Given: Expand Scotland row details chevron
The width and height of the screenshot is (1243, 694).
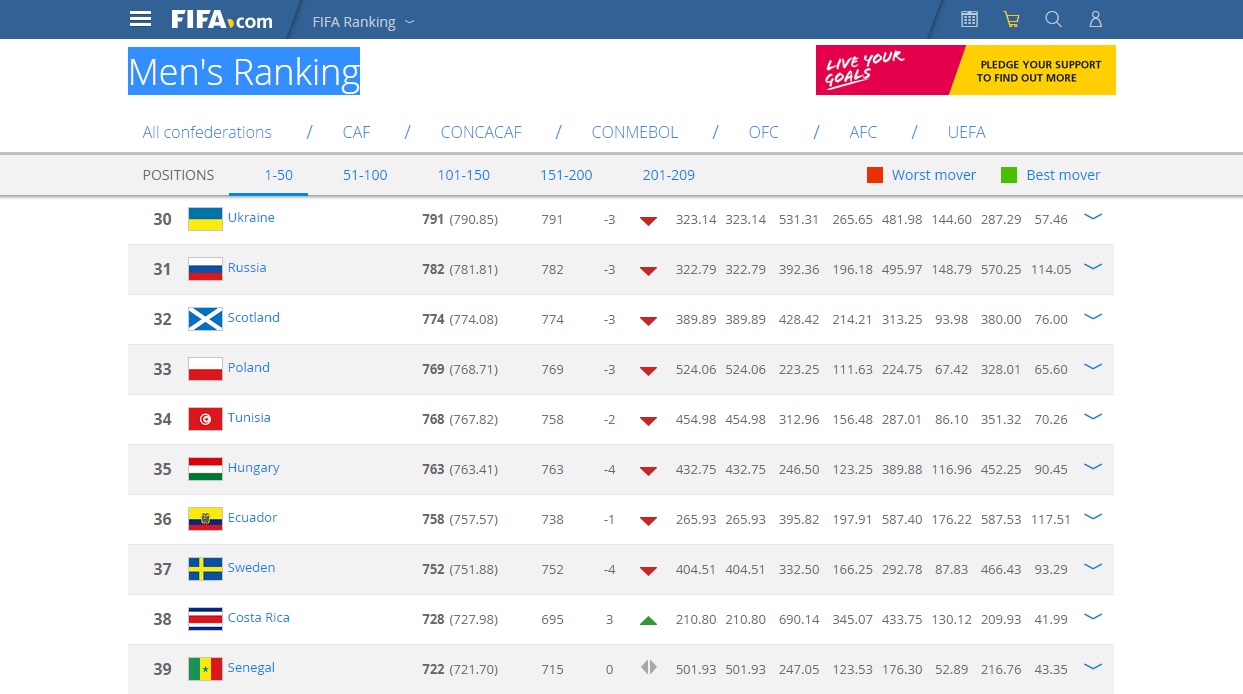Looking at the screenshot, I should (1093, 316).
